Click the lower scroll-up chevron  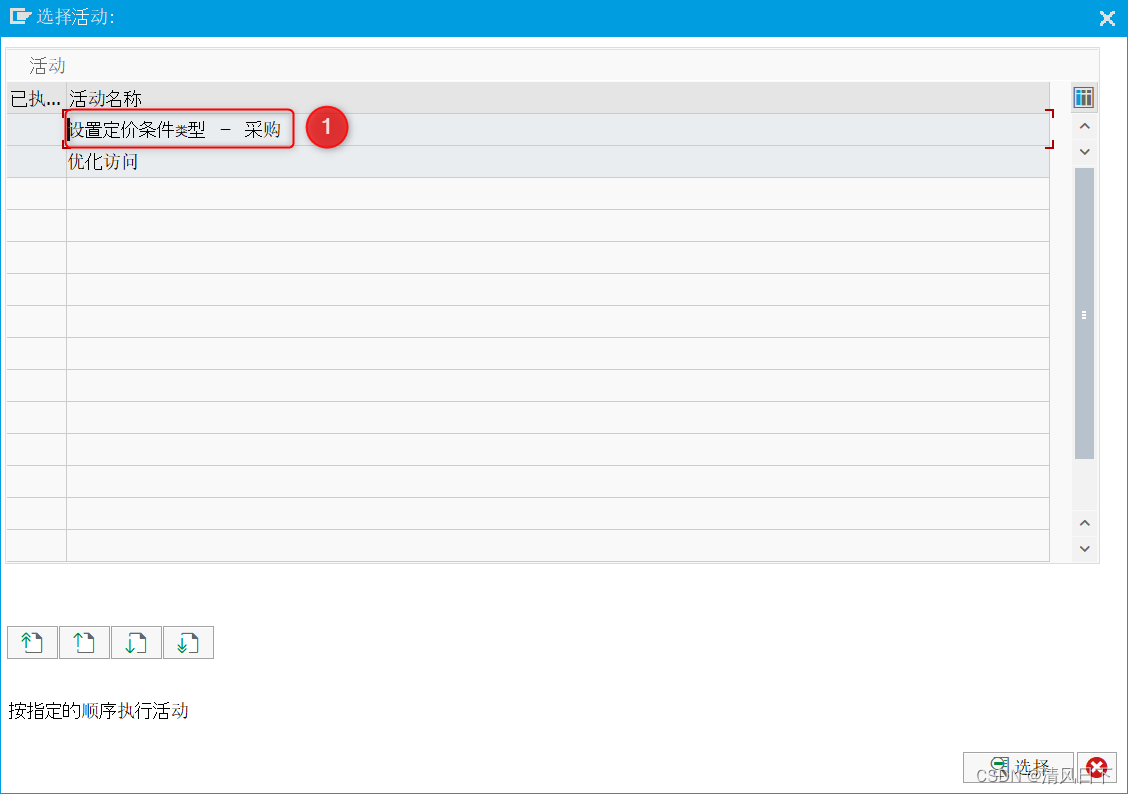(x=1085, y=523)
